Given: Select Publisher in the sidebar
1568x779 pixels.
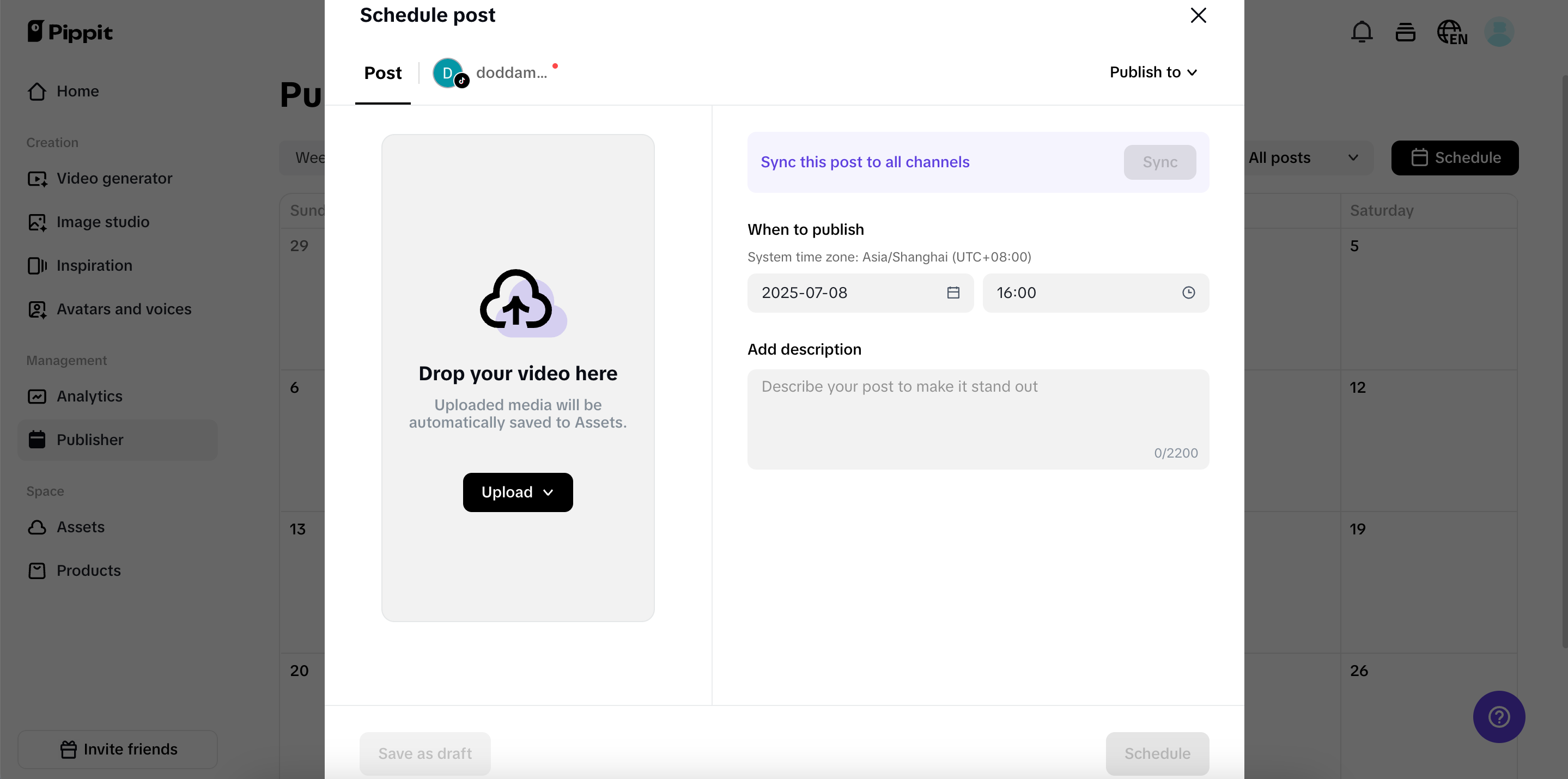Looking at the screenshot, I should (x=90, y=440).
